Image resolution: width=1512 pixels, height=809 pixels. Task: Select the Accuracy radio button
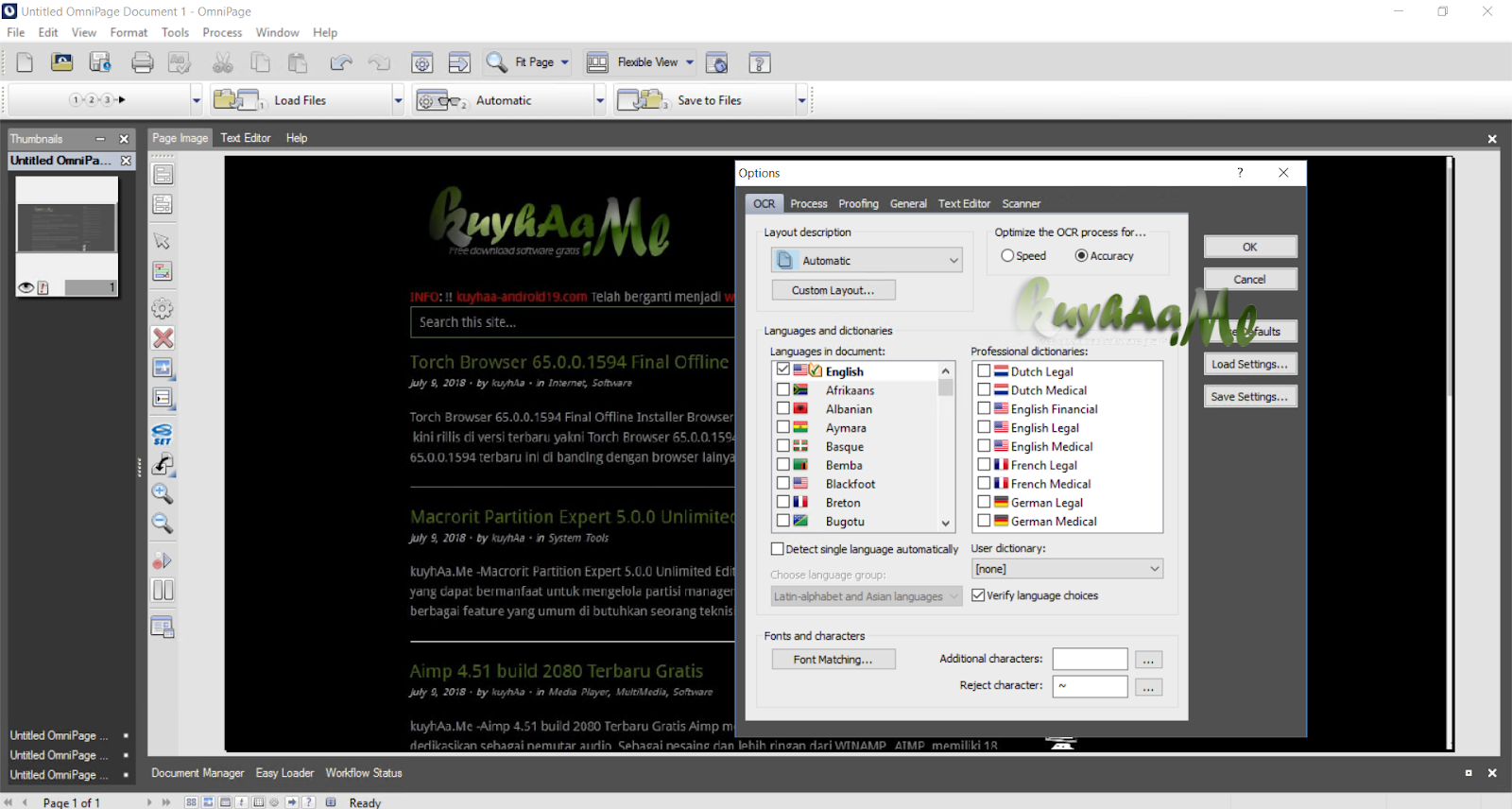[1081, 255]
